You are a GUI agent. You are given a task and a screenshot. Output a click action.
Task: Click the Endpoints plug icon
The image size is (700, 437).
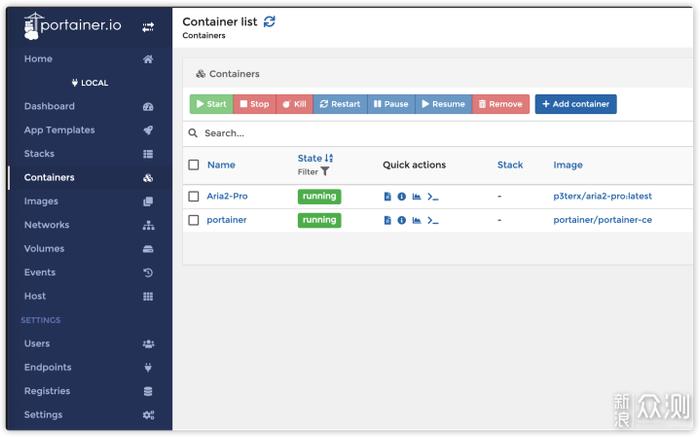click(148, 367)
